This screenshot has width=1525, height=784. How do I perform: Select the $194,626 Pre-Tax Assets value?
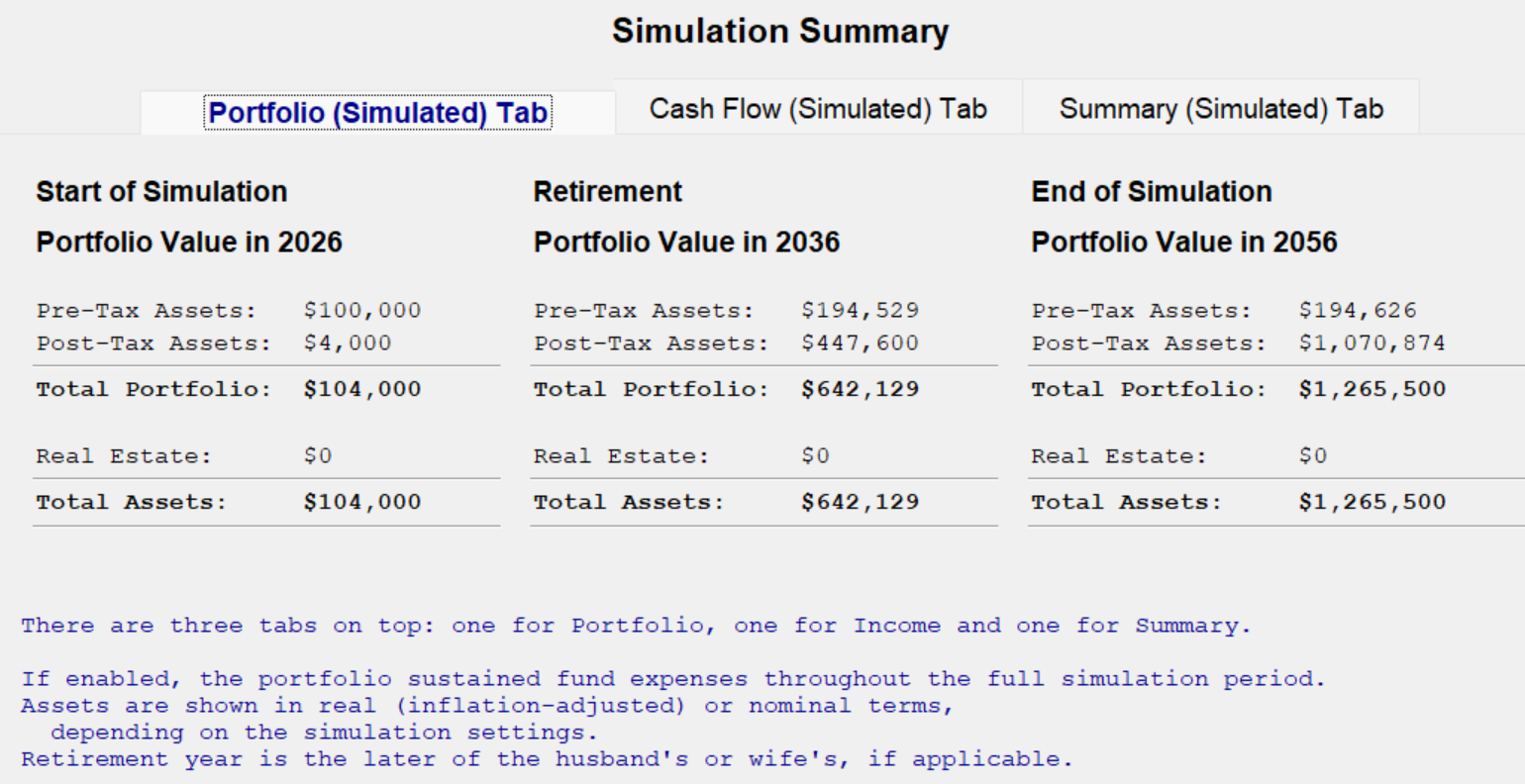pos(1358,310)
